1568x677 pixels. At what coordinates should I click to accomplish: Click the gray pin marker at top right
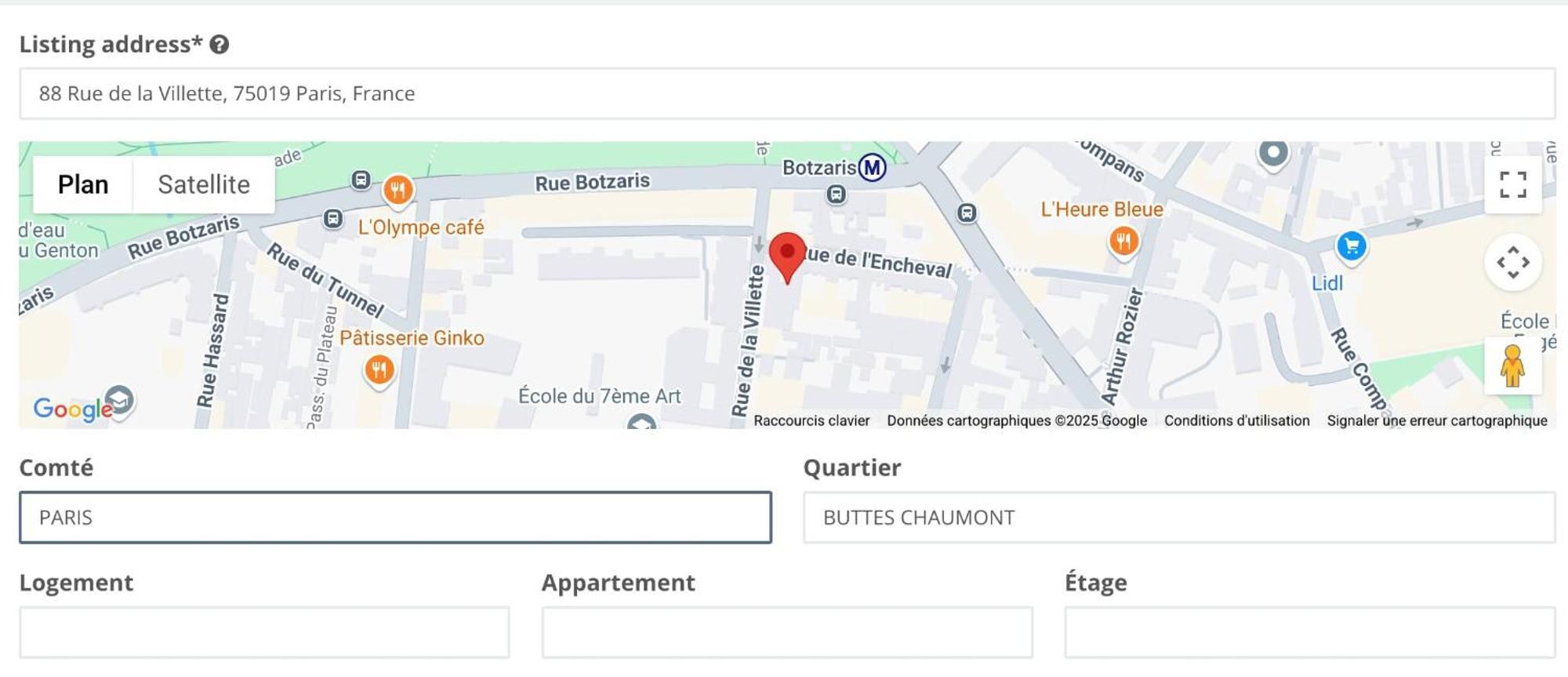pos(1273,153)
